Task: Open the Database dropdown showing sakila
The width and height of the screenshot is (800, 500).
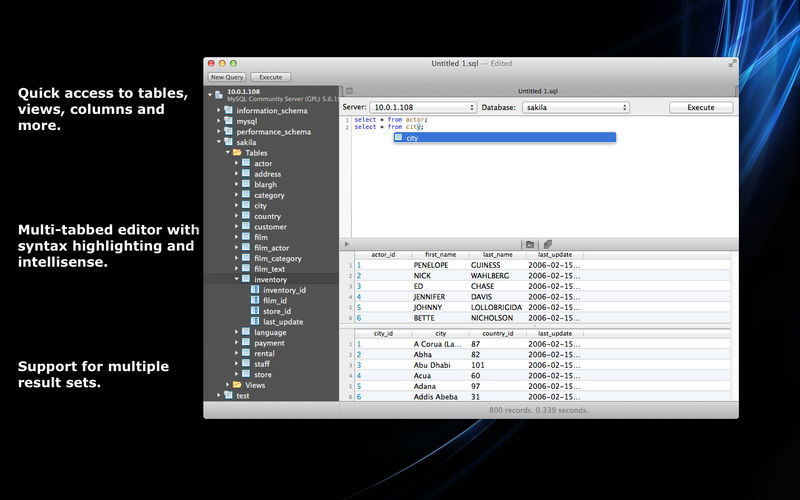Action: coord(574,107)
